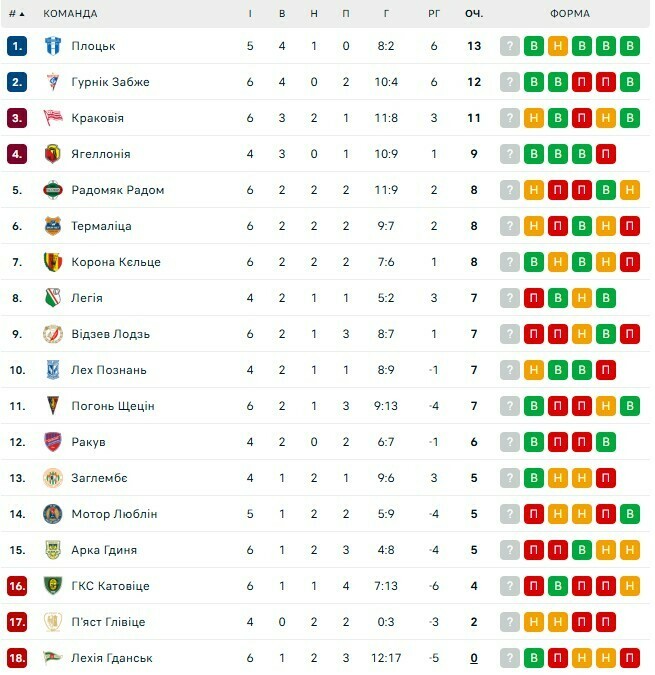Viewport: 655px width, 675px height.
Task: Select the Ракув team emblem
Action: coord(53,442)
